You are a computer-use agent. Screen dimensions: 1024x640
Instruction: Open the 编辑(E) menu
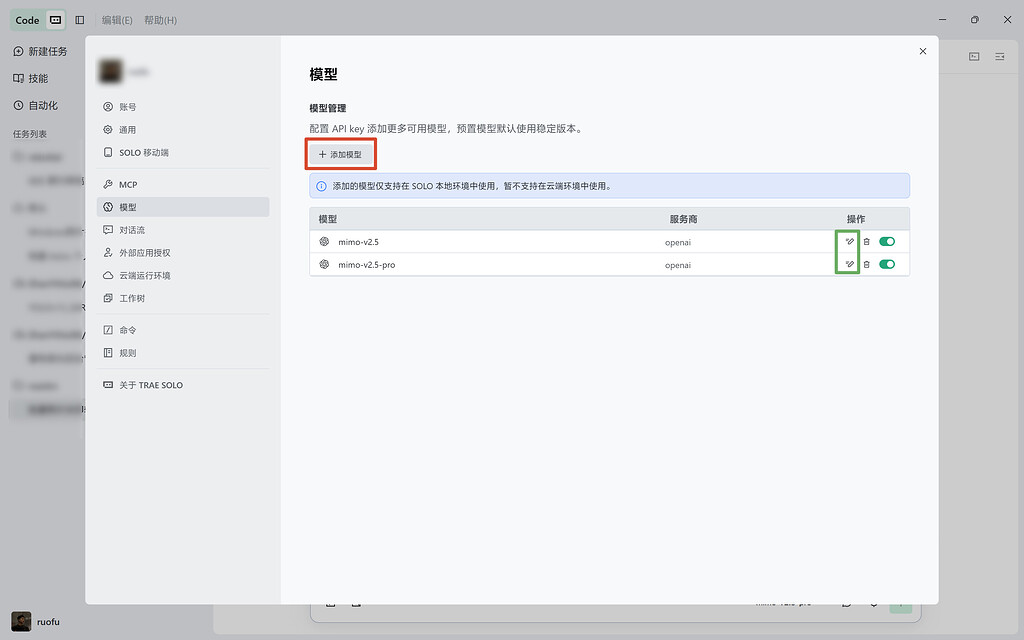click(x=117, y=20)
